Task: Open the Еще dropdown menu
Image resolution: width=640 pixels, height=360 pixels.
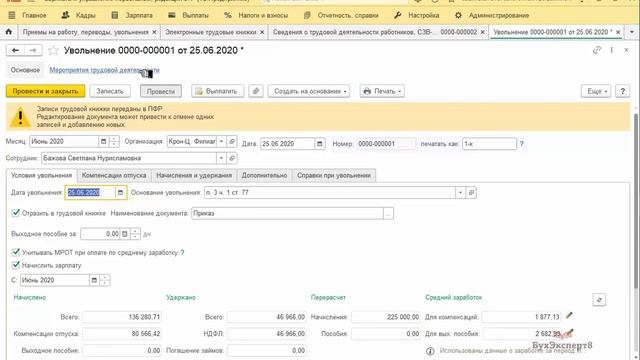Action: tap(596, 91)
